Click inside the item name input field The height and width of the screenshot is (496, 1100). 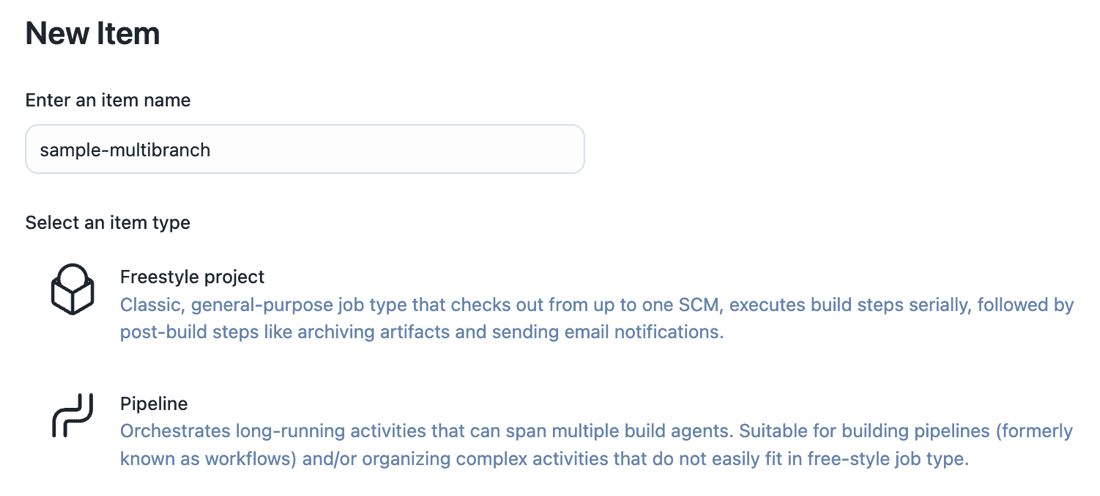[x=304, y=149]
